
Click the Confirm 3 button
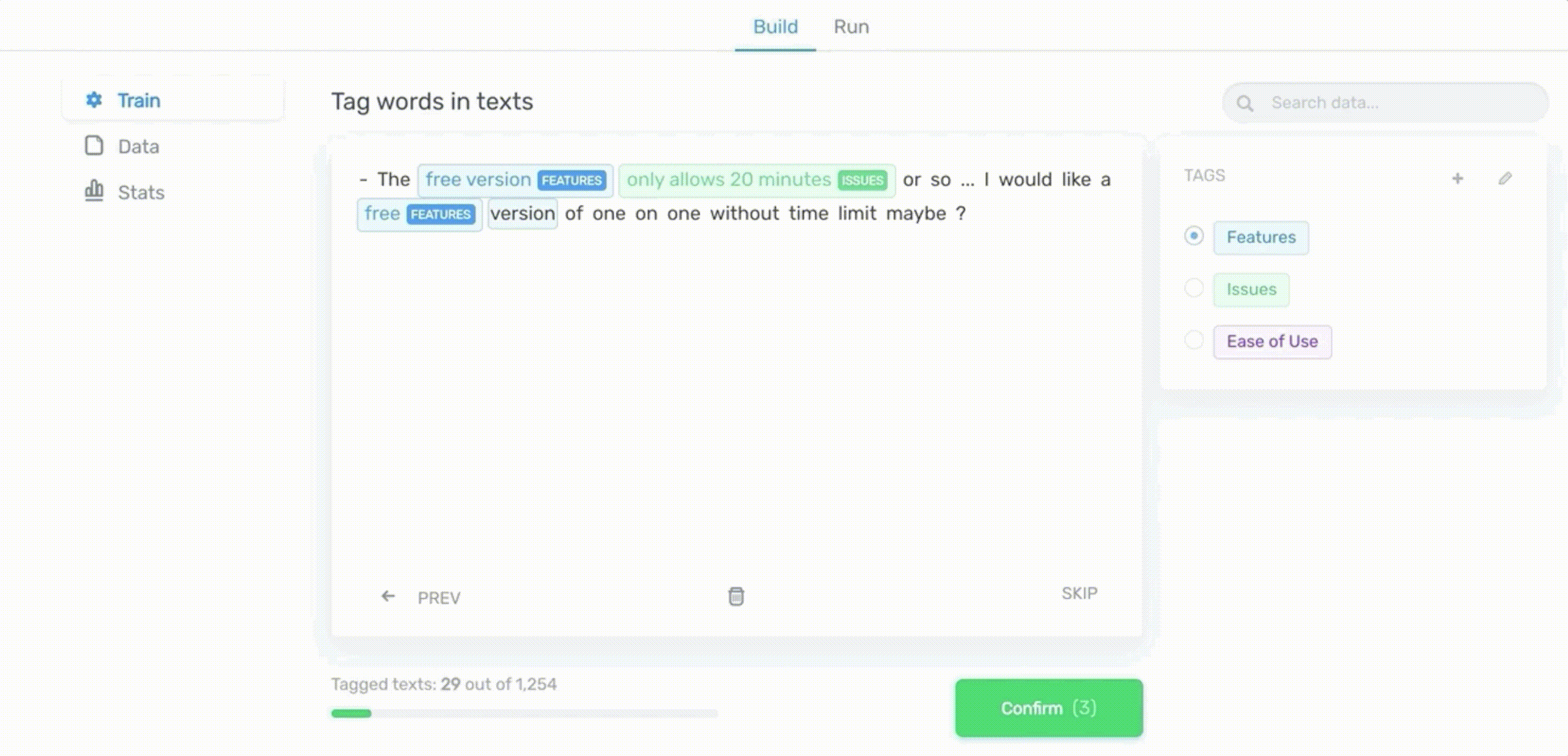pos(1049,707)
